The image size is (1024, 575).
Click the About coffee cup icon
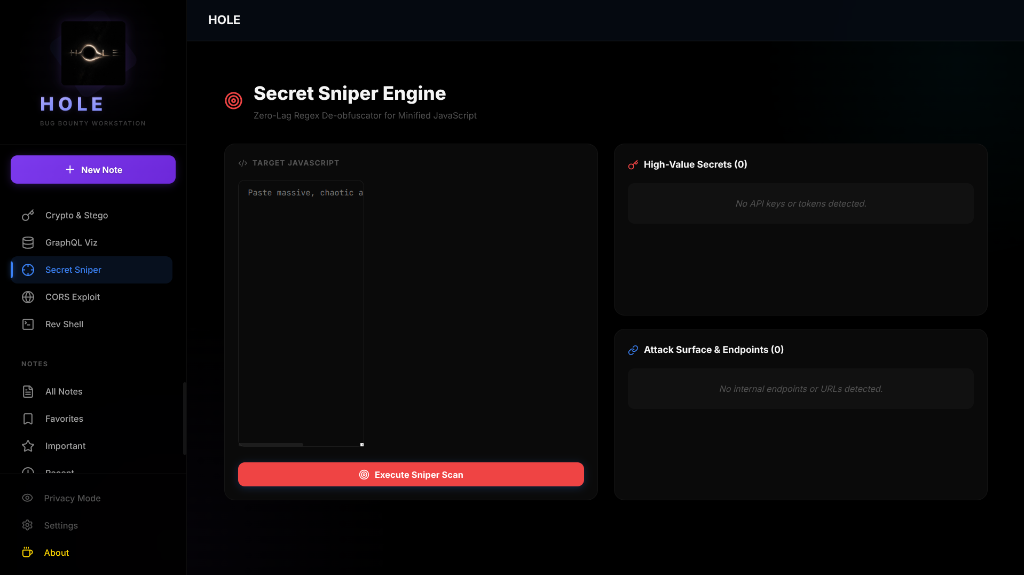(27, 553)
